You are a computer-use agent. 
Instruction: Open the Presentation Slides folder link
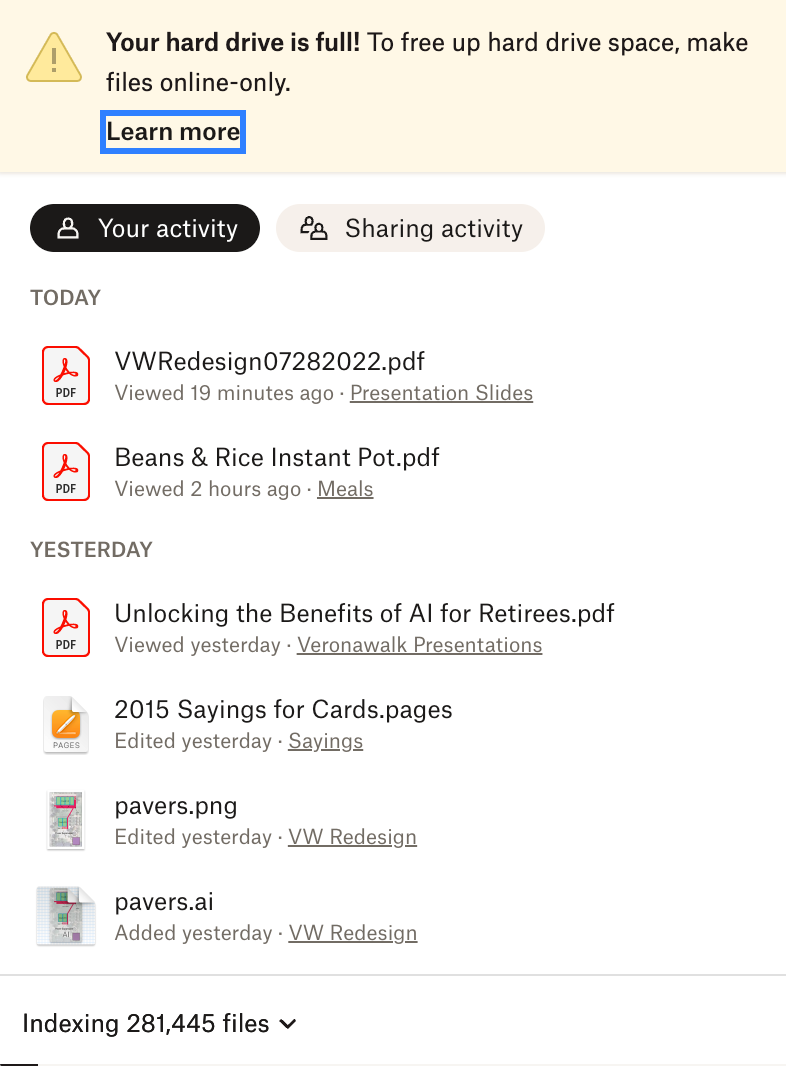[x=441, y=394]
